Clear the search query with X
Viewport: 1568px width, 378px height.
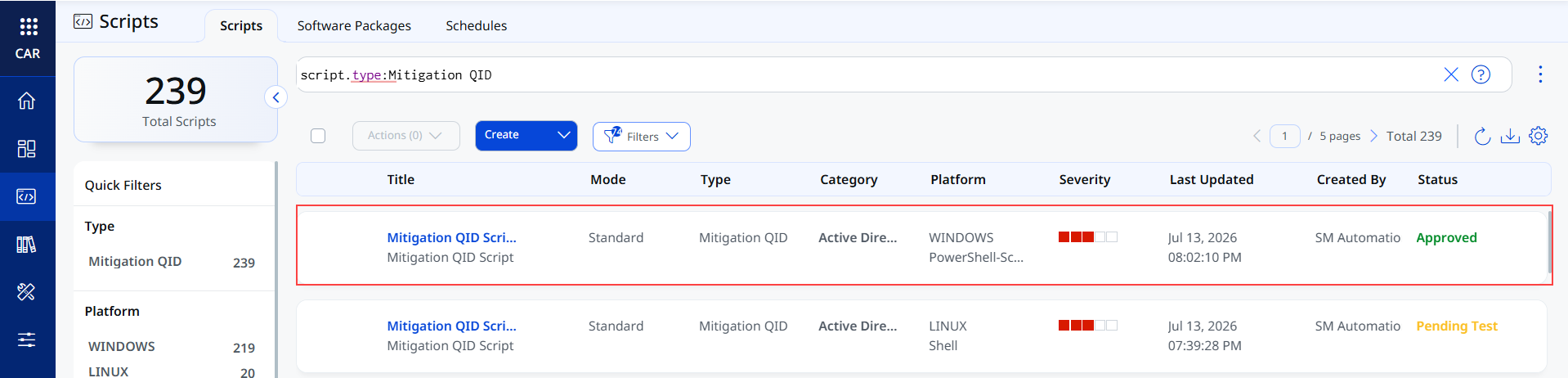pos(1451,74)
